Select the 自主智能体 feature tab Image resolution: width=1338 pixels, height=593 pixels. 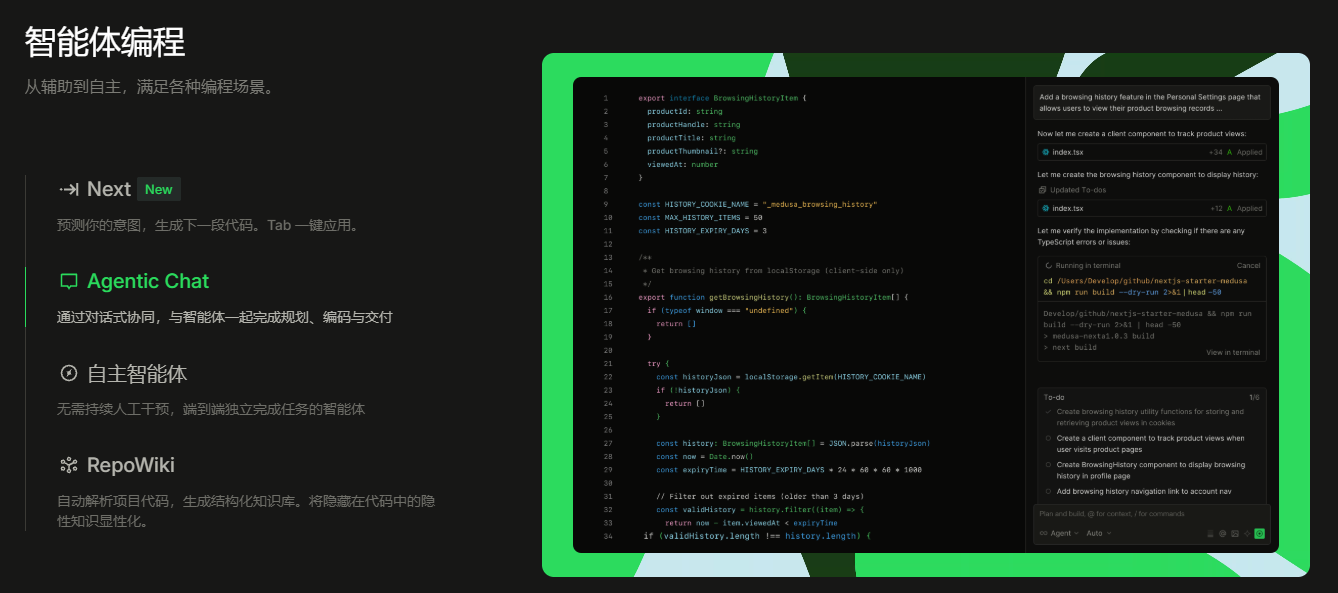tap(136, 374)
